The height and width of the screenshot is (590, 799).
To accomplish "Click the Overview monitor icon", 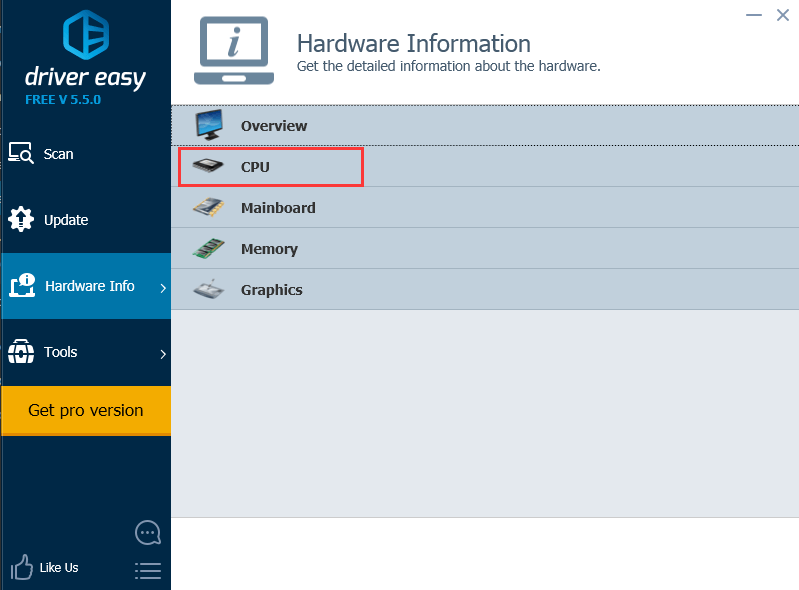I will 209,125.
